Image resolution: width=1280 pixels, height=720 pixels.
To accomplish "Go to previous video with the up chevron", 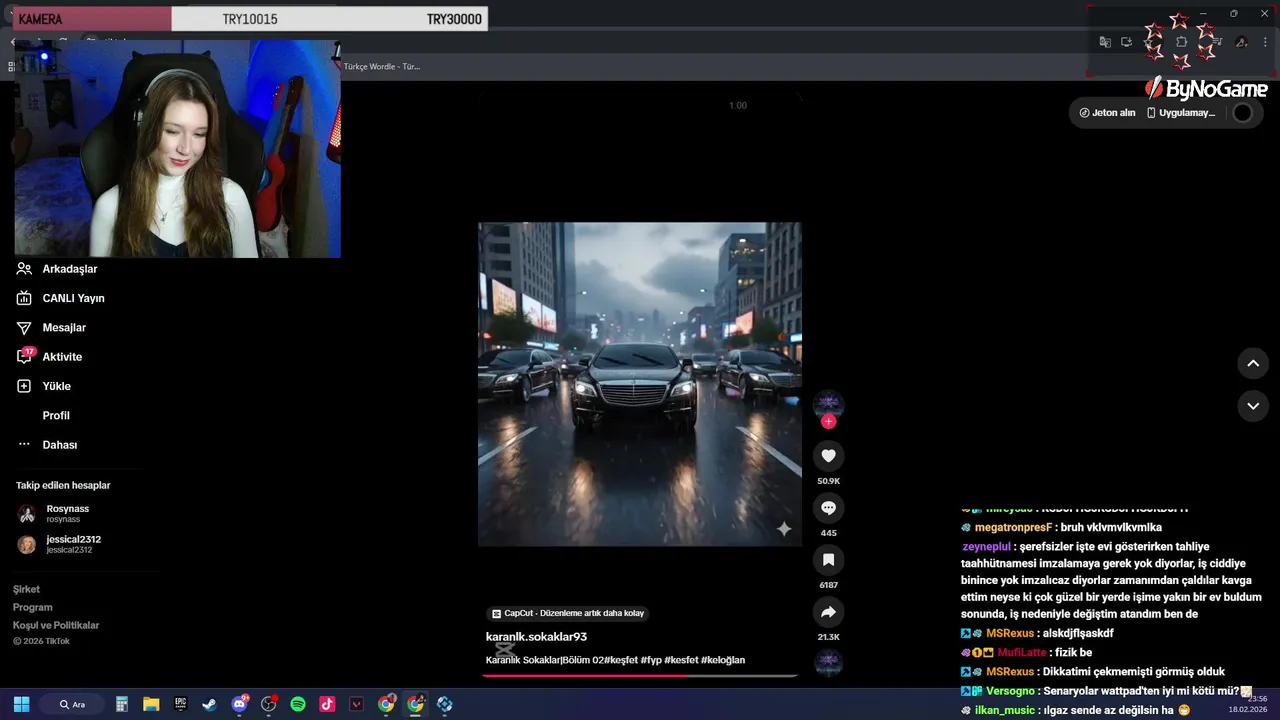I will 1253,363.
